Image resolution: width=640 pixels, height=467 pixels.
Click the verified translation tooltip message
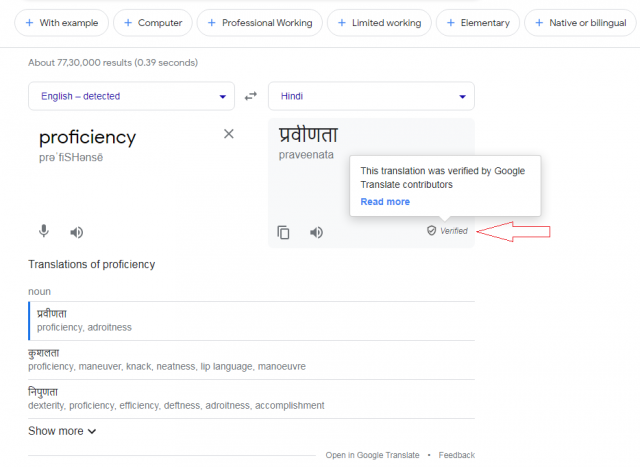tap(442, 178)
